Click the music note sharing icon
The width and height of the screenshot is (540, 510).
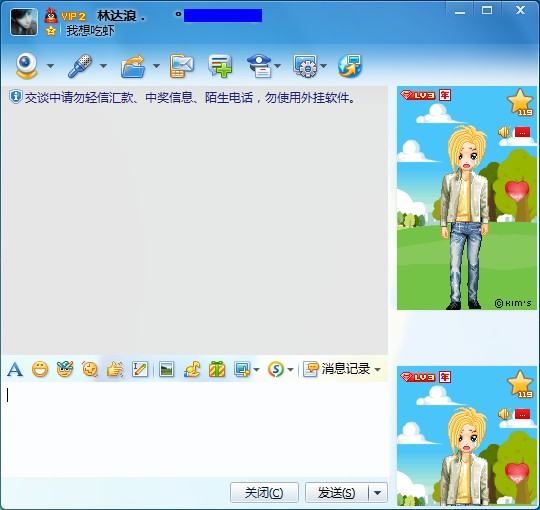pyautogui.click(x=192, y=370)
